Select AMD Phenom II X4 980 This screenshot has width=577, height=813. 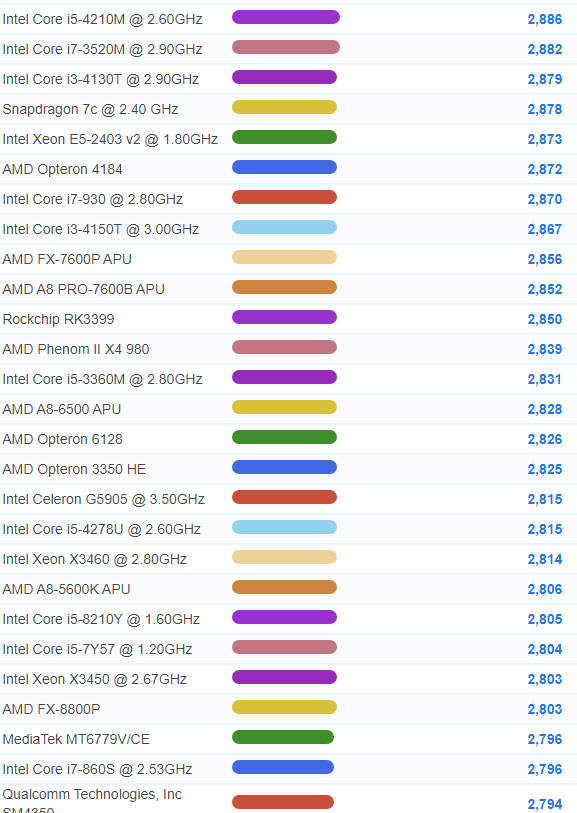point(76,349)
